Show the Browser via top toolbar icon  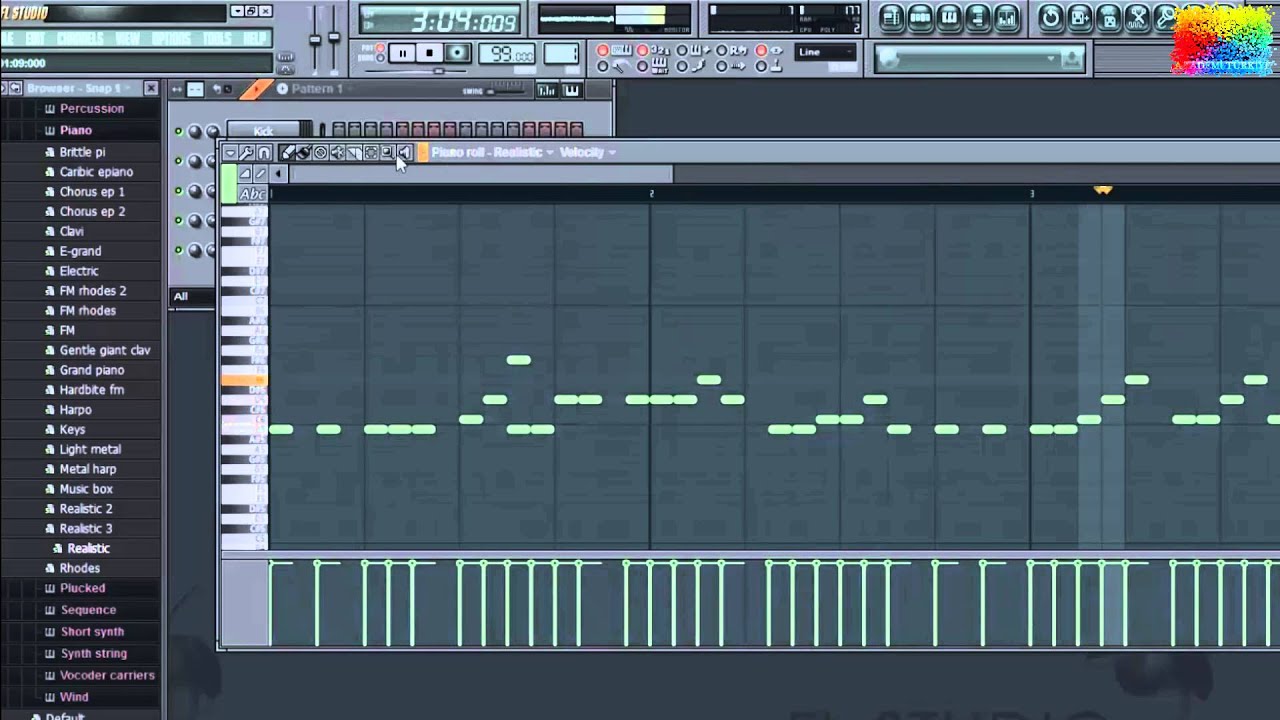pos(978,17)
